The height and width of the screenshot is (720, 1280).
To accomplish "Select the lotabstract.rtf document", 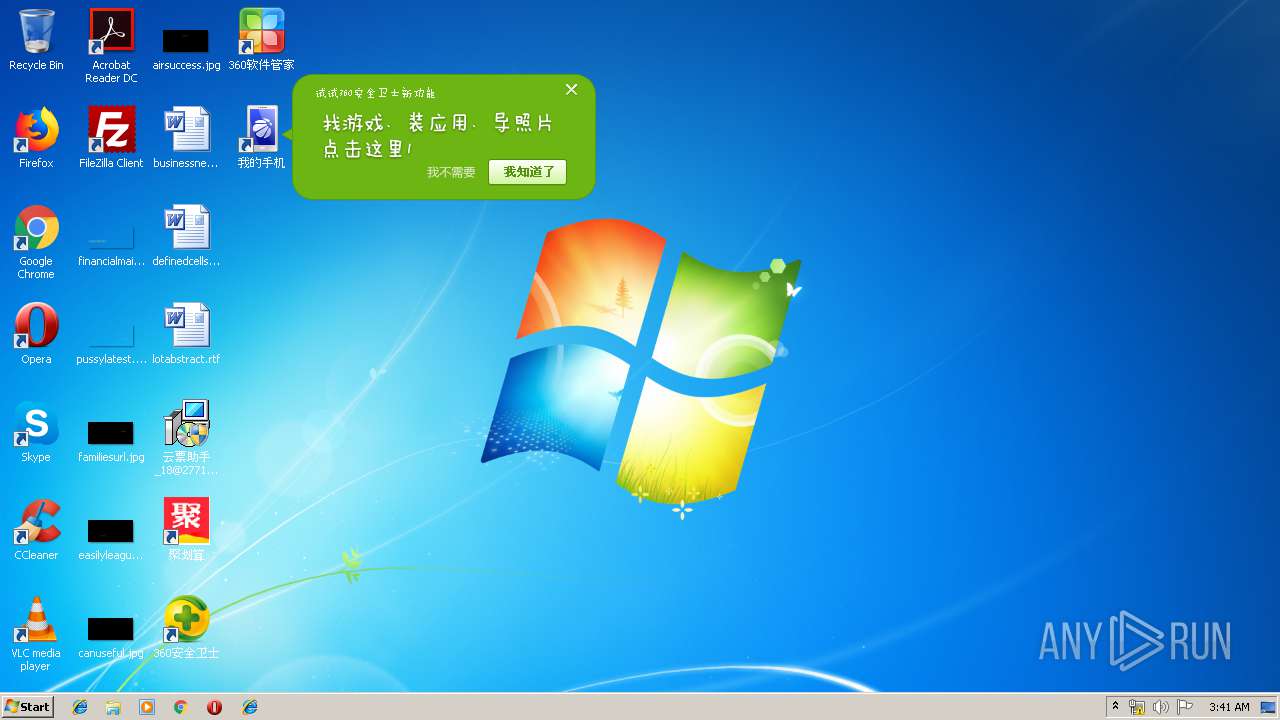I will tap(186, 334).
